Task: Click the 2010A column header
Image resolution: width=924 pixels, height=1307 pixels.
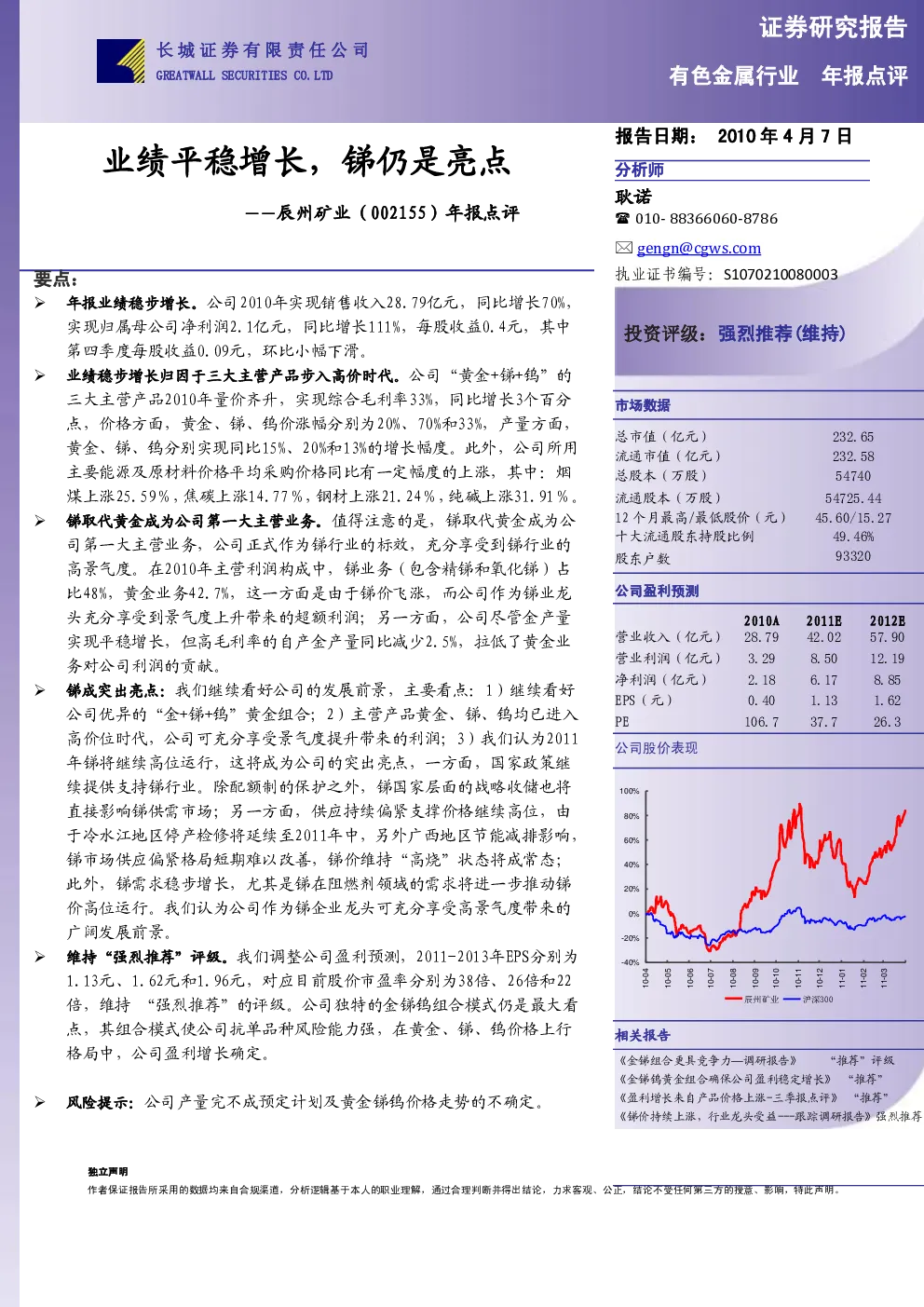Action: [x=762, y=620]
